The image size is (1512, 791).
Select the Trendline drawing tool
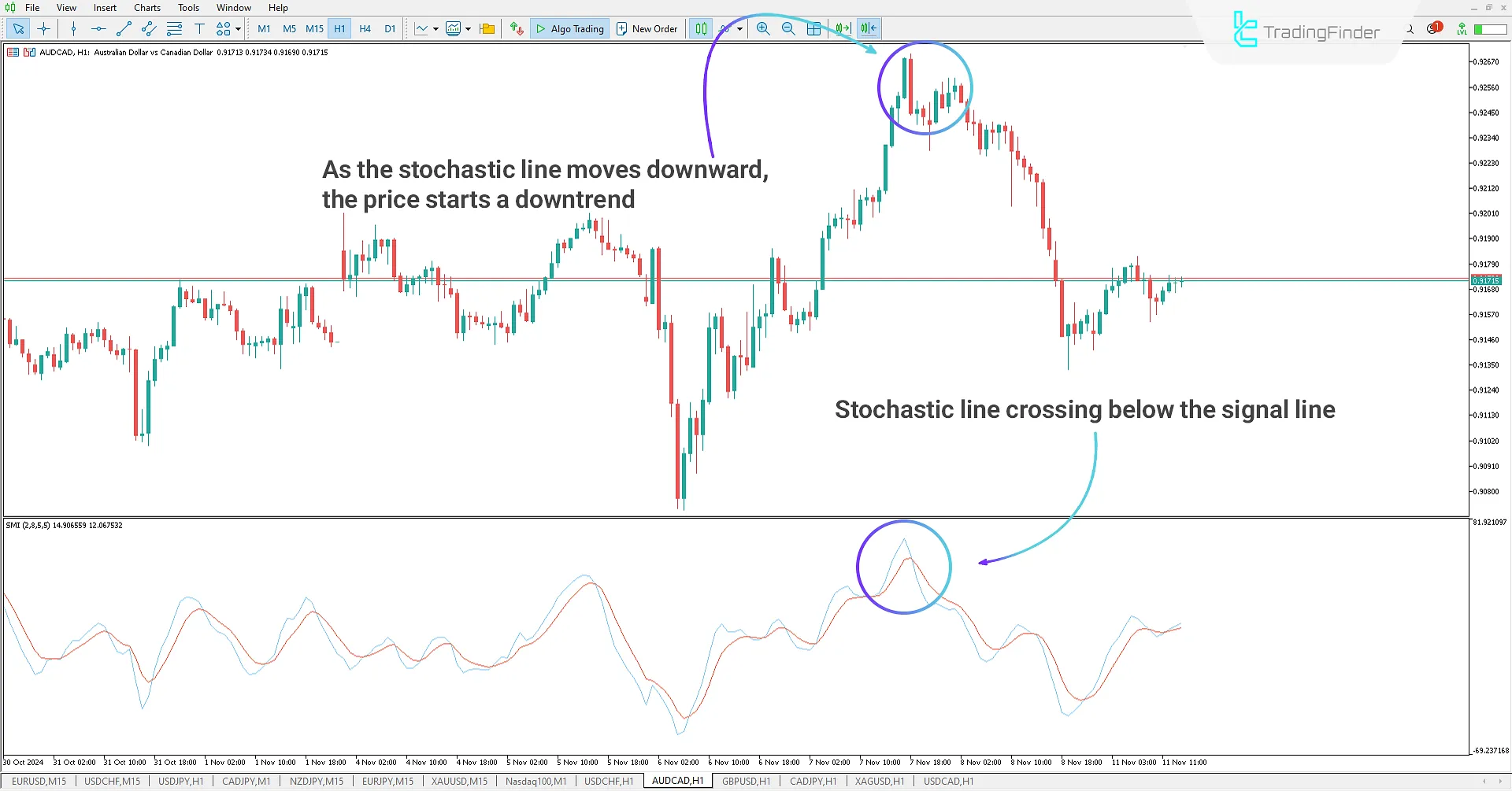click(x=123, y=28)
